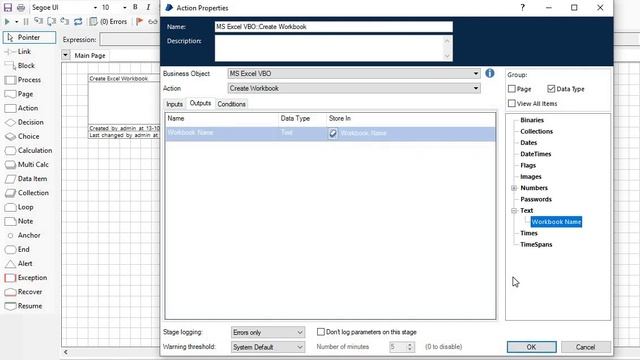Select the Loop stage tool

[19, 207]
